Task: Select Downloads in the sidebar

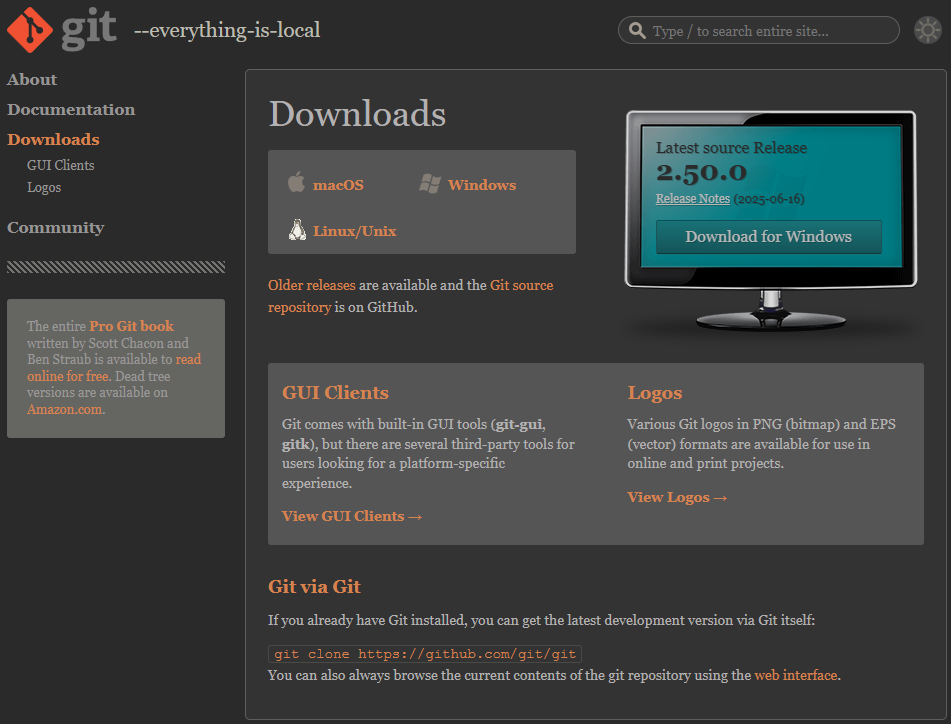Action: 53,139
